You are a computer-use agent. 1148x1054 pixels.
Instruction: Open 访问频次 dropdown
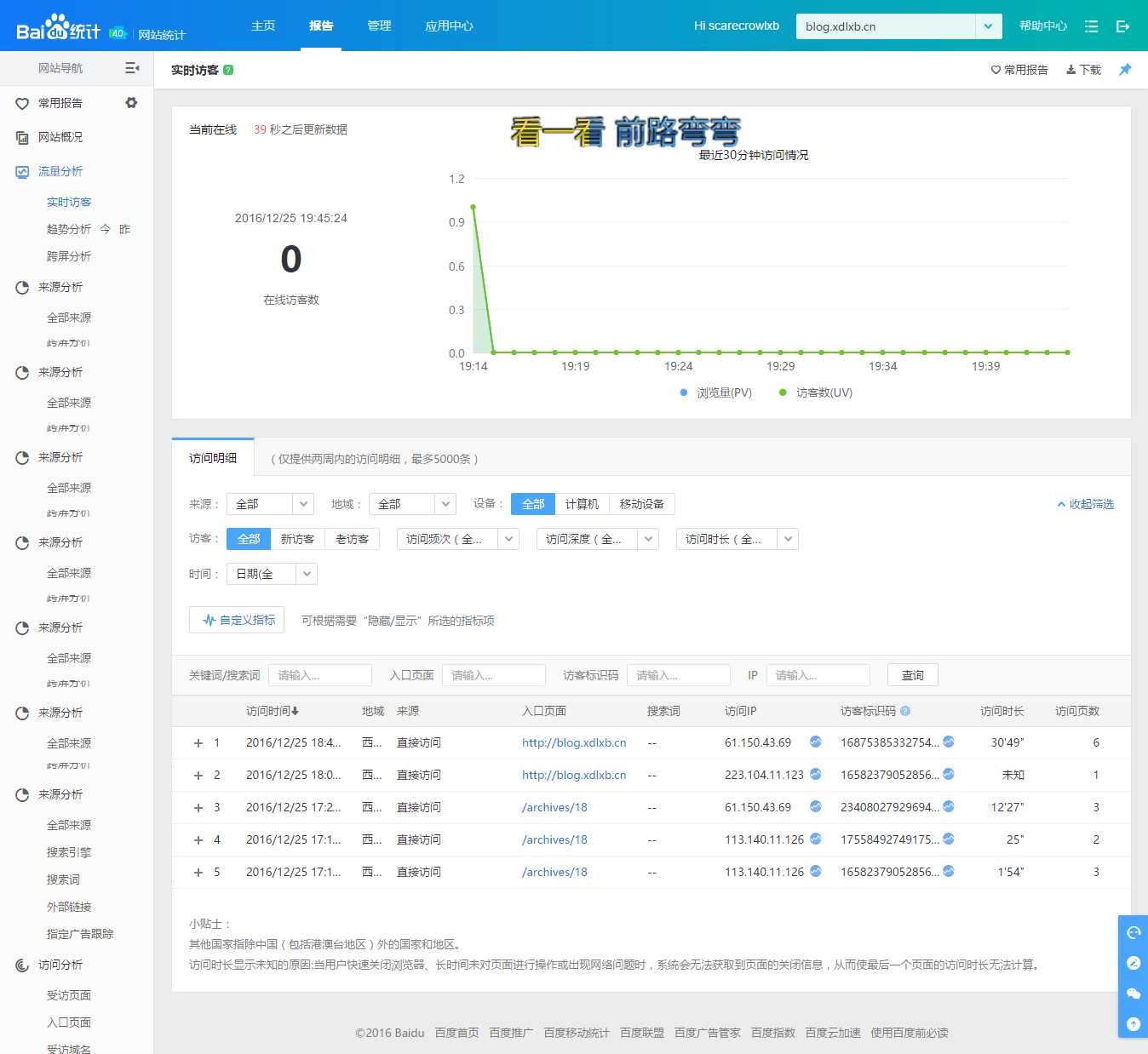(458, 539)
